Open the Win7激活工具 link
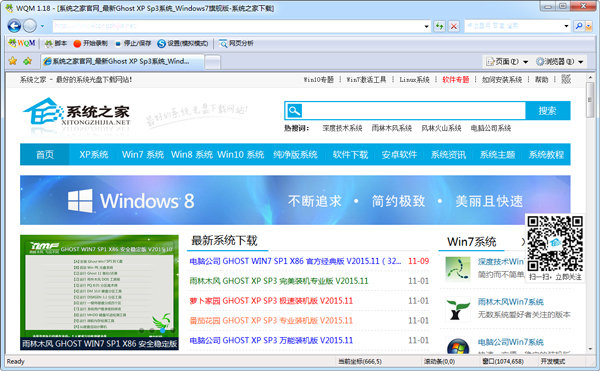This screenshot has height=371, width=600. [366, 80]
